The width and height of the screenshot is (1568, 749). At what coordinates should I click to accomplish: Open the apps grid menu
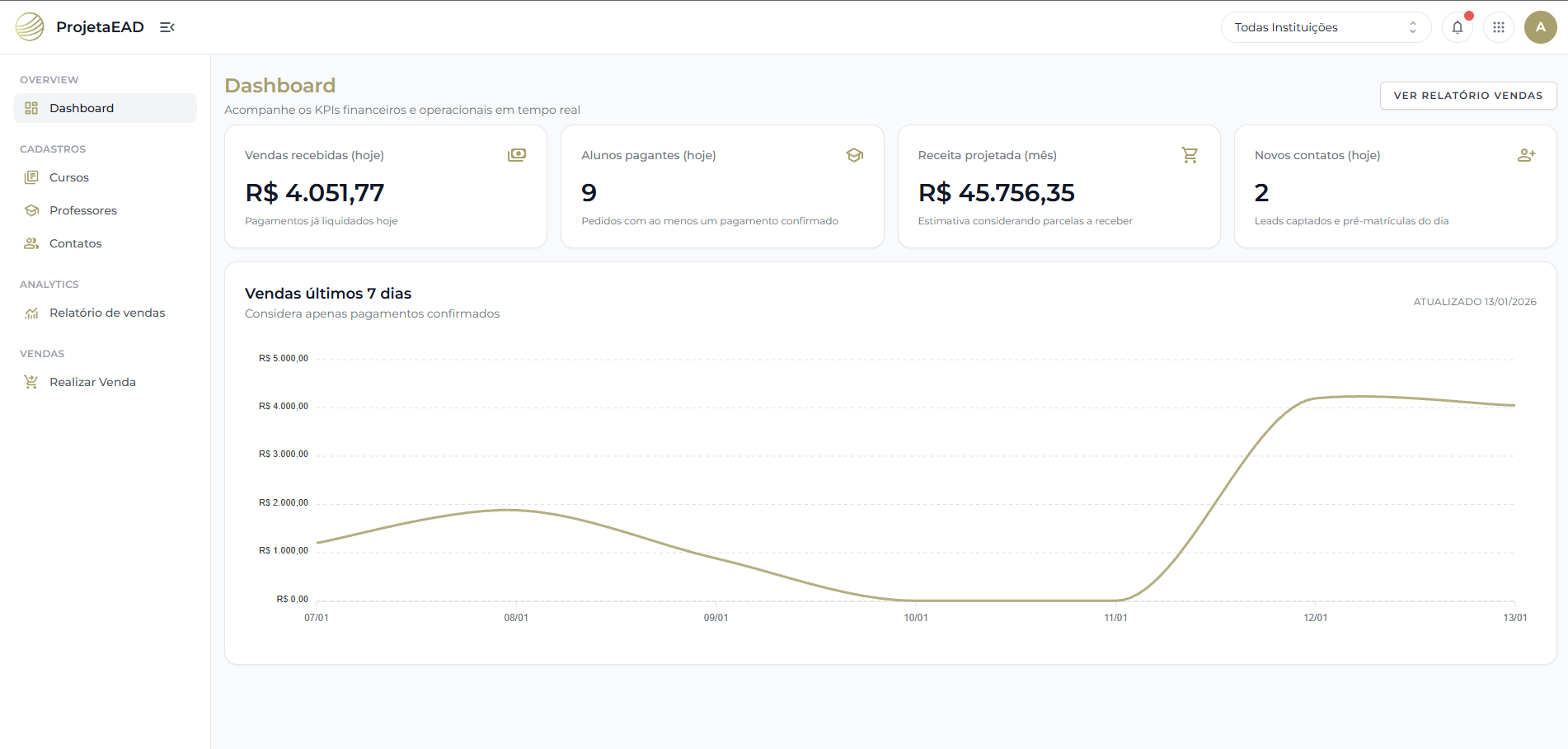1498,27
